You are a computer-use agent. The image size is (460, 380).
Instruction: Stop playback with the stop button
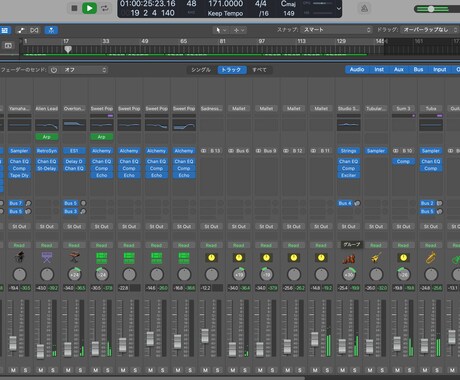(74, 8)
